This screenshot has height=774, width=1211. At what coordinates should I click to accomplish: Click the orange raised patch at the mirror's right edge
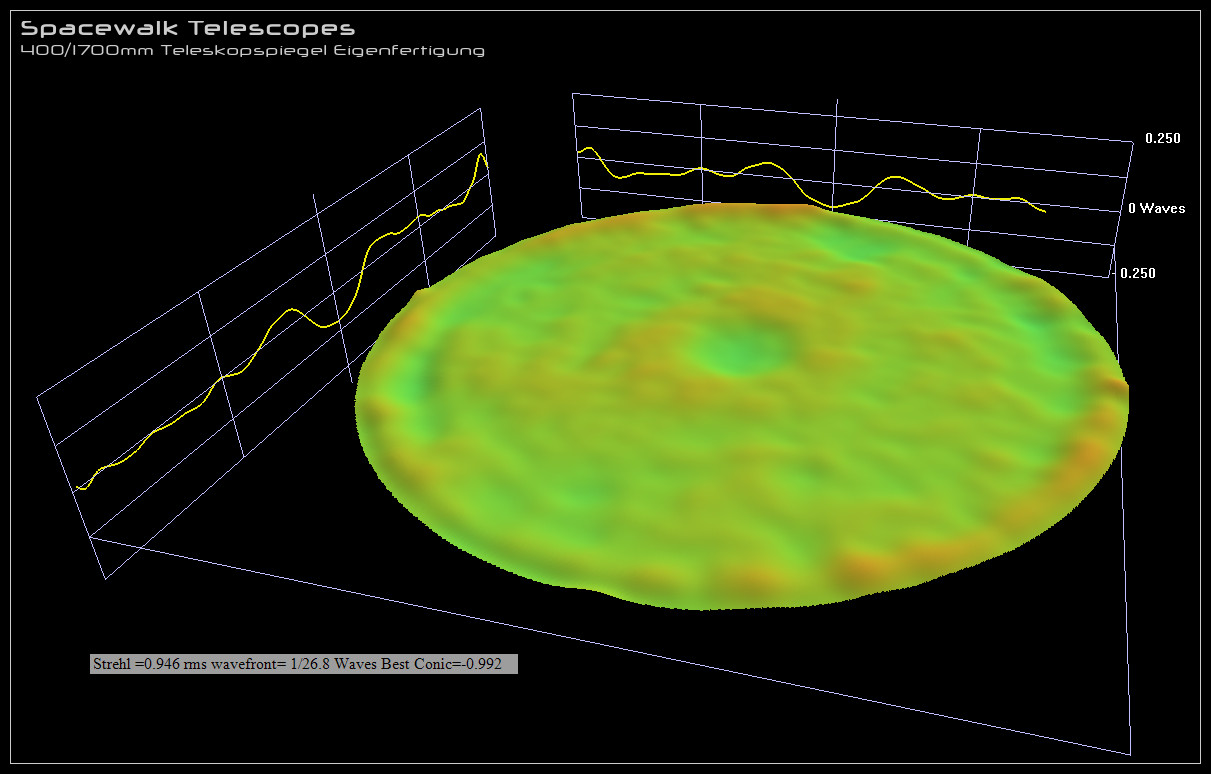click(1105, 385)
